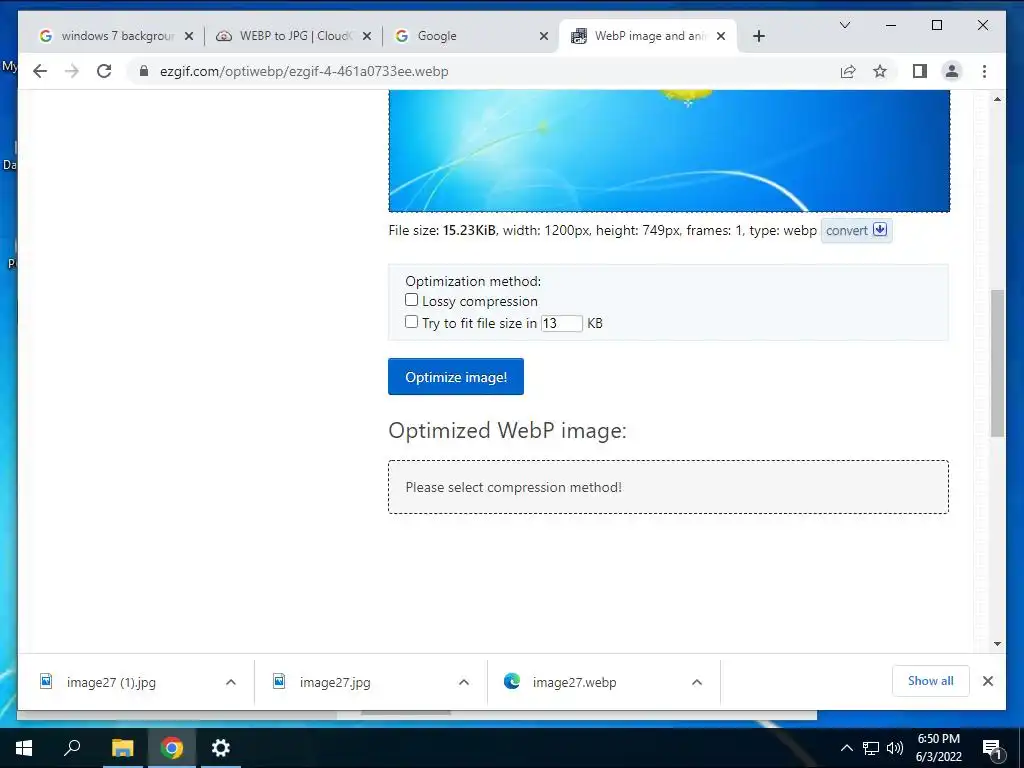Viewport: 1024px width, 768px height.
Task: Click Chrome icon in taskbar
Action: click(172, 748)
